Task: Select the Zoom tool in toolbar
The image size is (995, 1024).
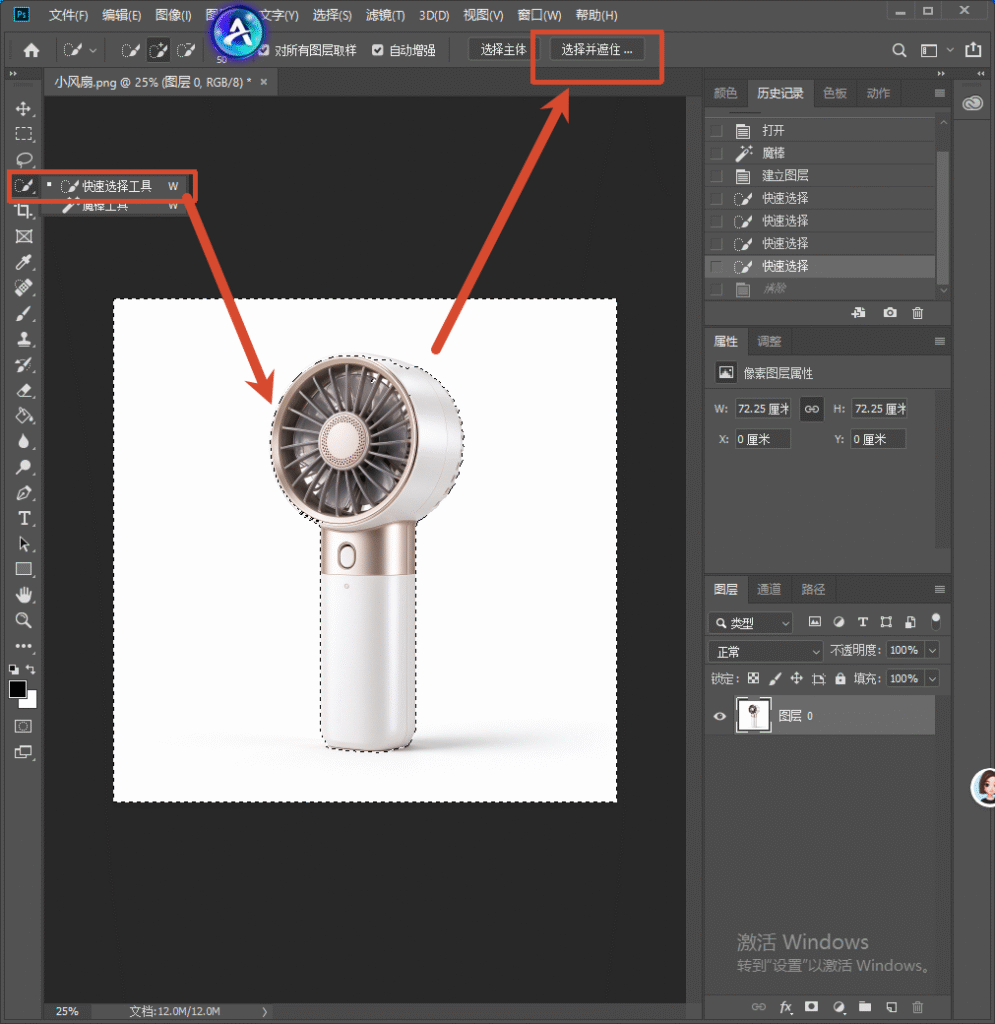Action: click(24, 620)
